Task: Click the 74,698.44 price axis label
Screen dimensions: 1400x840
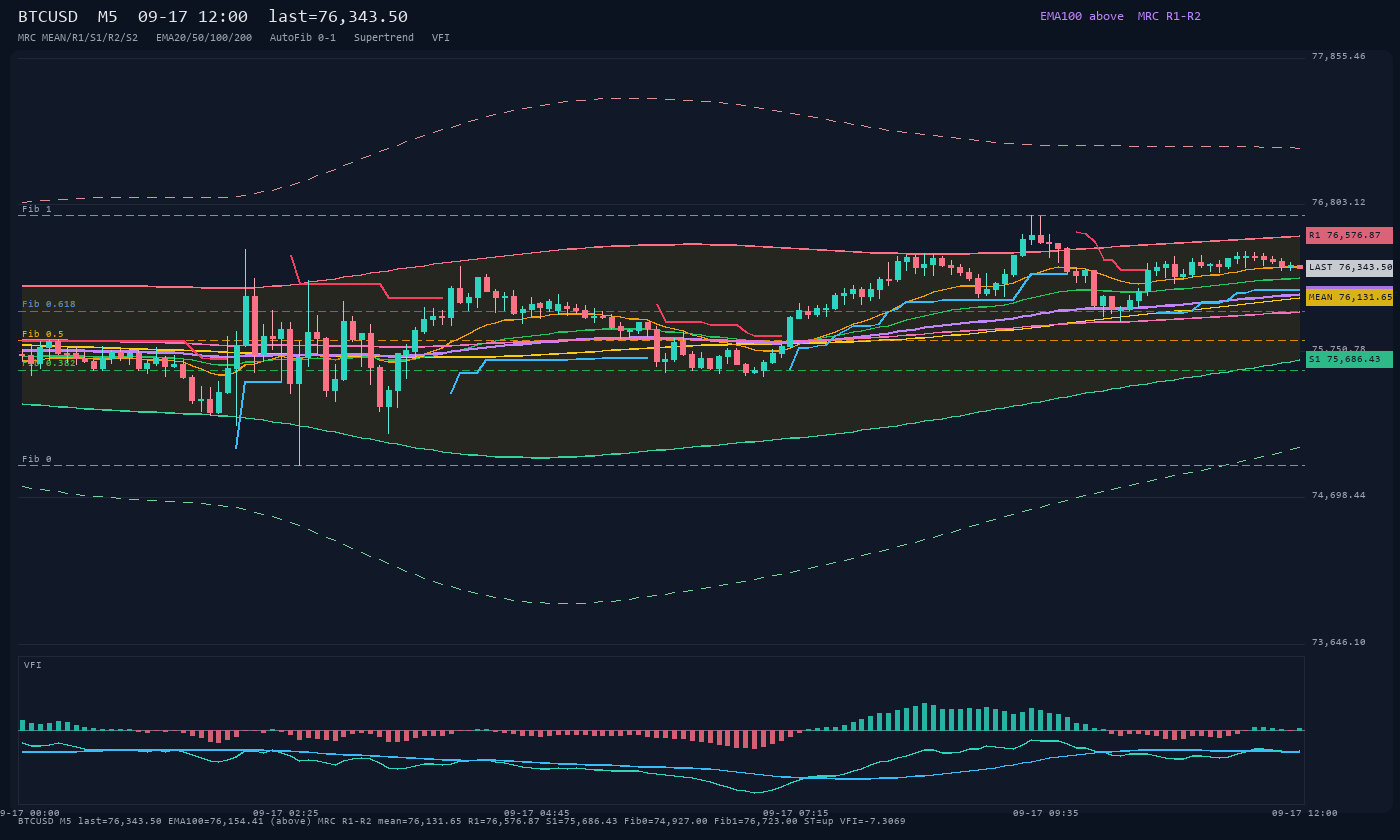Action: 1337,495
